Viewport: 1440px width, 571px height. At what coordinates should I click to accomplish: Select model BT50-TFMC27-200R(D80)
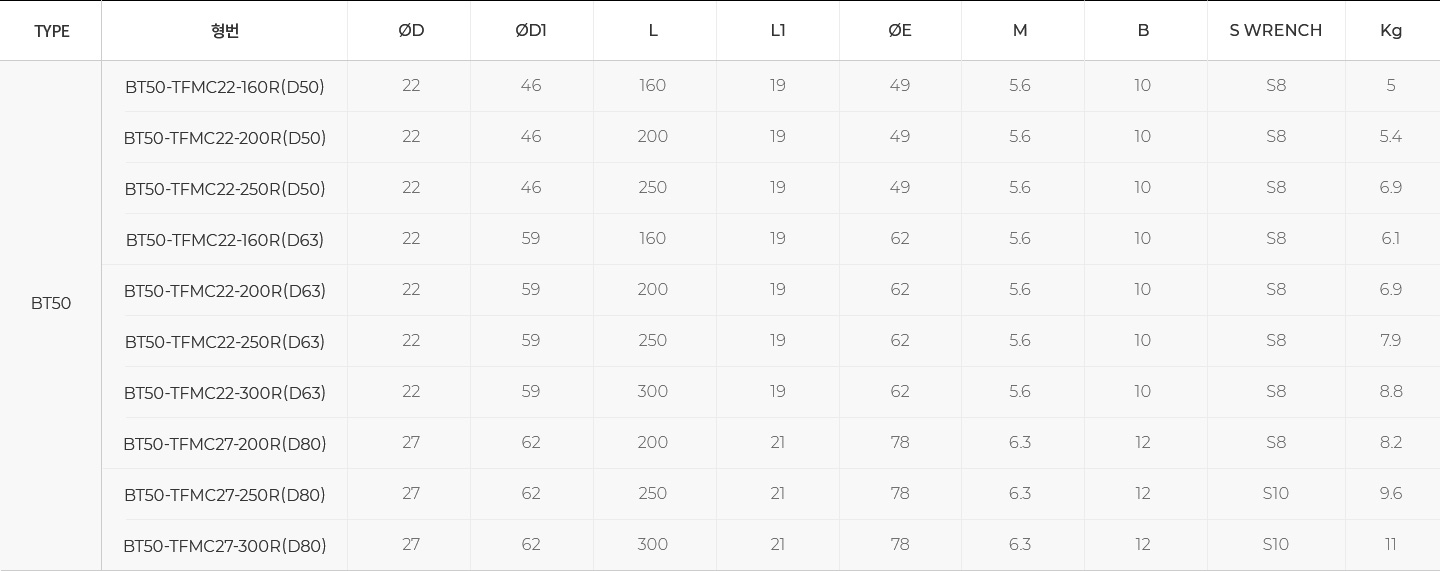pos(225,444)
